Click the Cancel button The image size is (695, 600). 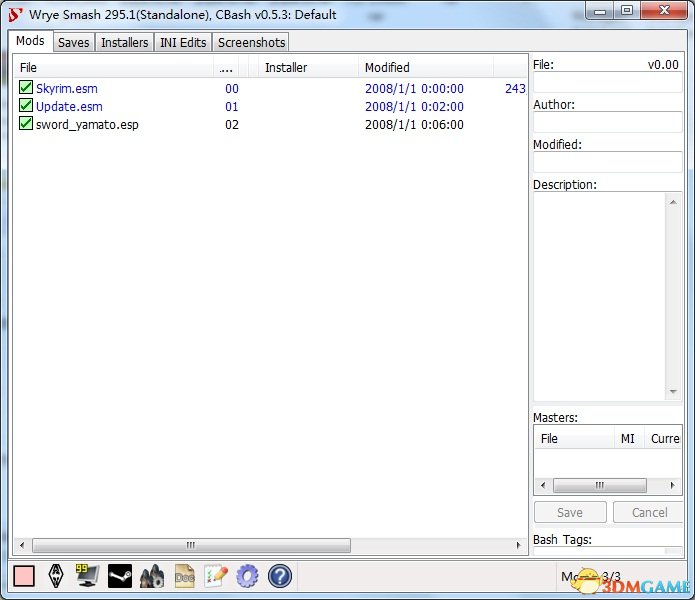(x=648, y=513)
